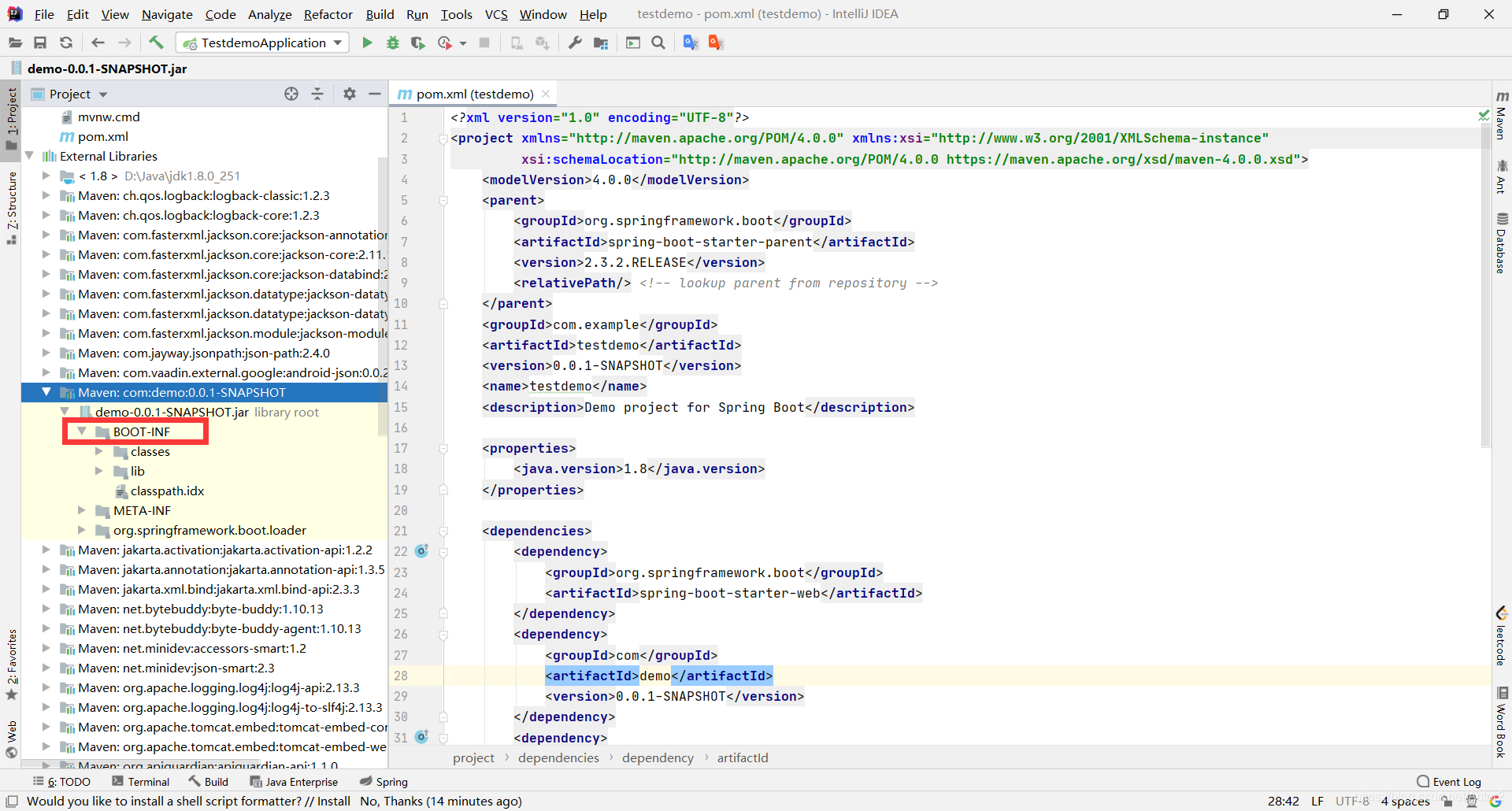
Task: Collapse the Maven: com:demo:0.0.1-SNAPSHOT node
Action: 46,392
